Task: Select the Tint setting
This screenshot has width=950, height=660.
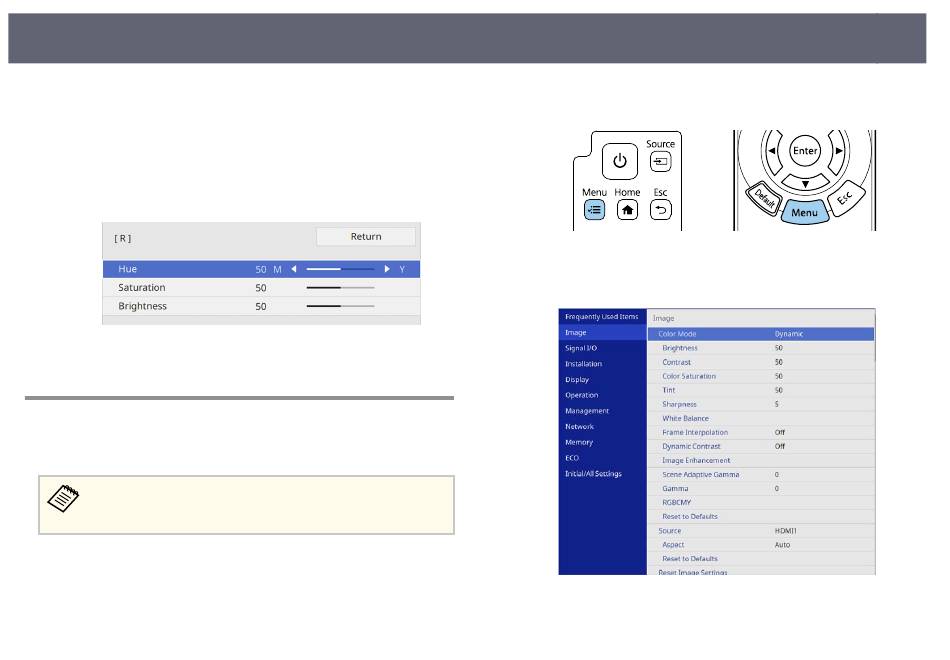Action: pyautogui.click(x=761, y=390)
